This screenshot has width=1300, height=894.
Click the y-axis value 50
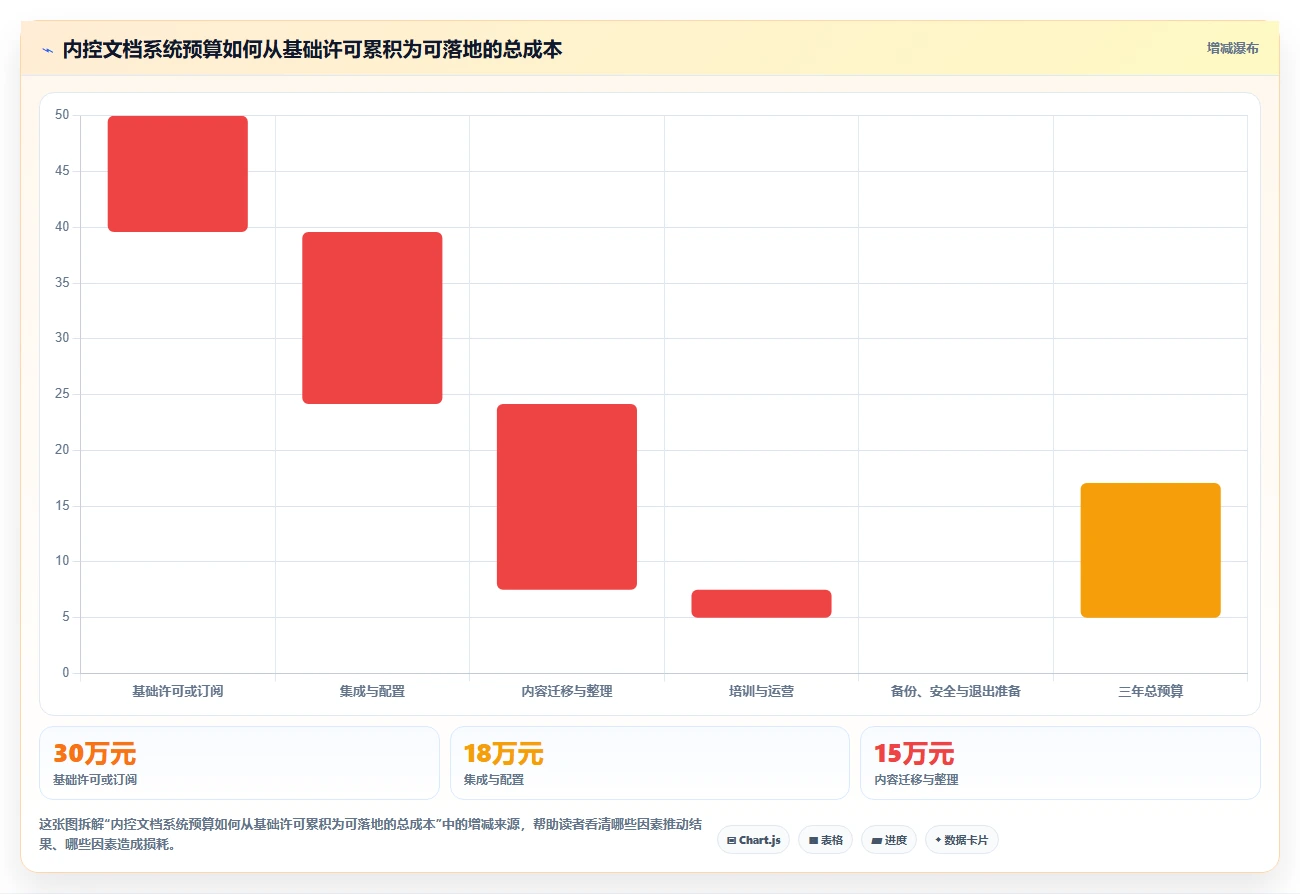62,115
